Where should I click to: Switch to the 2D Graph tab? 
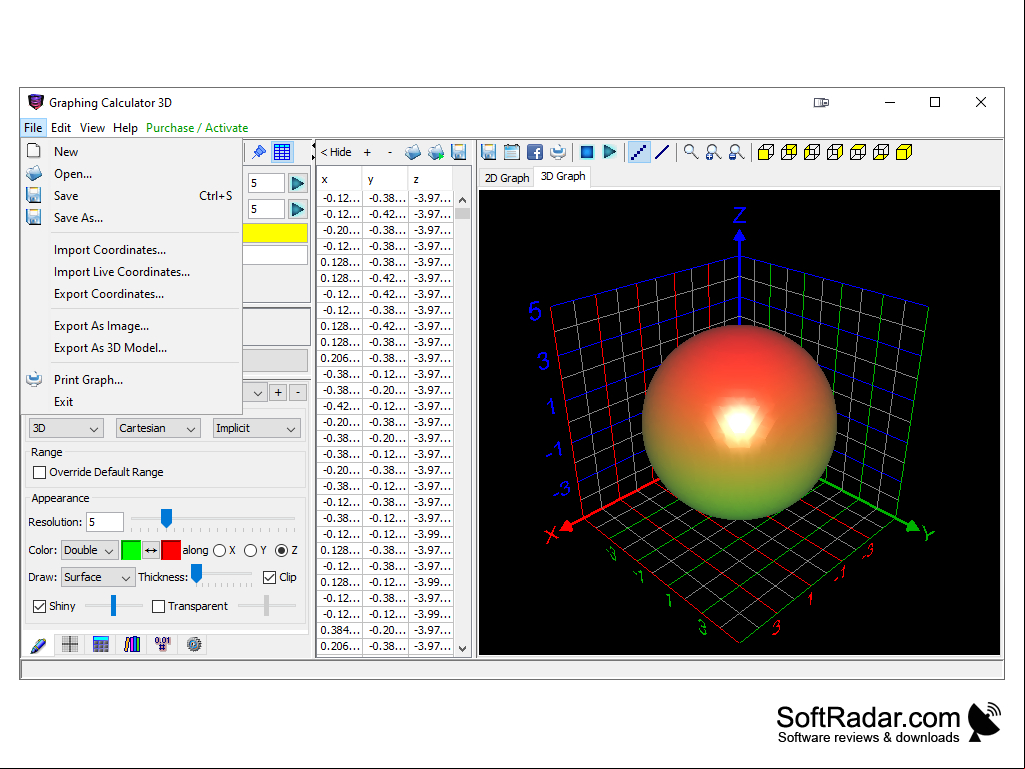(x=507, y=178)
